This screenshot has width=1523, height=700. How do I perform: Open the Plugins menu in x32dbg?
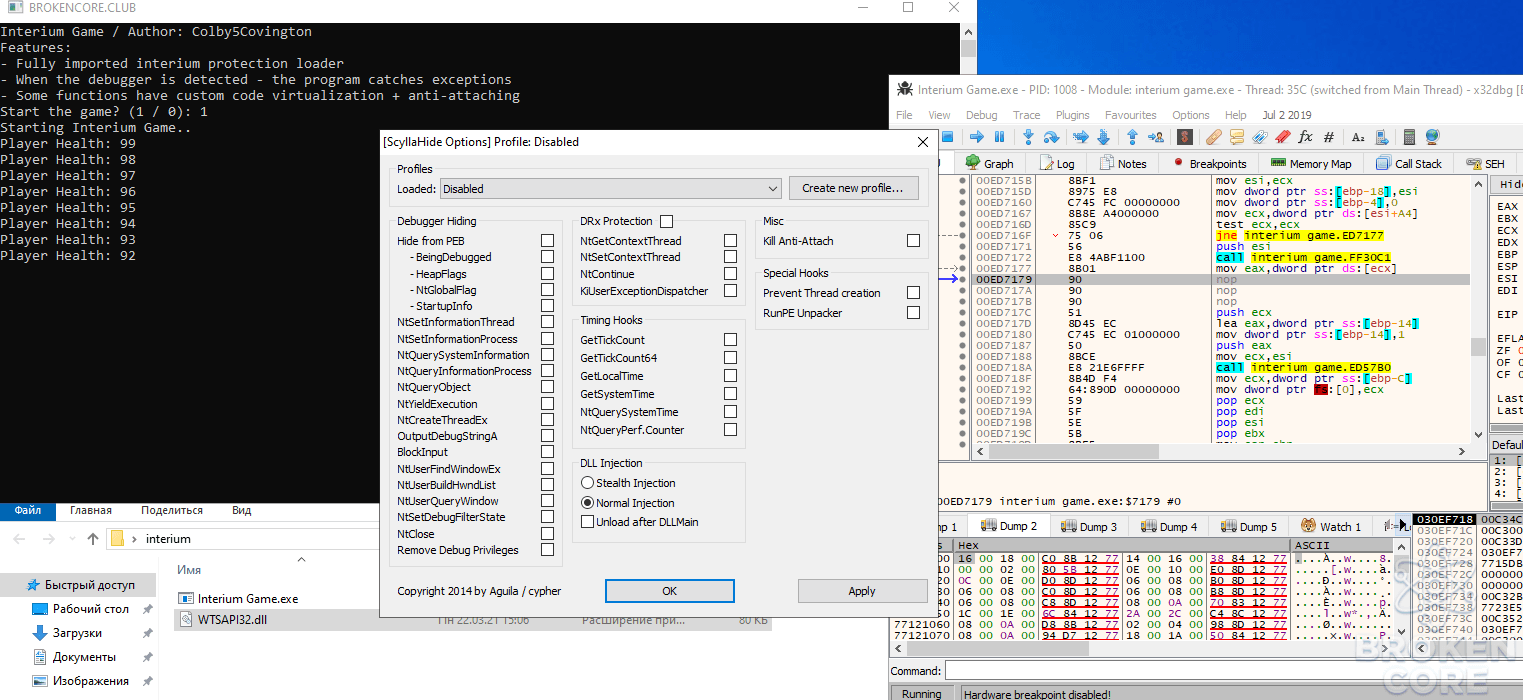[x=1072, y=115]
